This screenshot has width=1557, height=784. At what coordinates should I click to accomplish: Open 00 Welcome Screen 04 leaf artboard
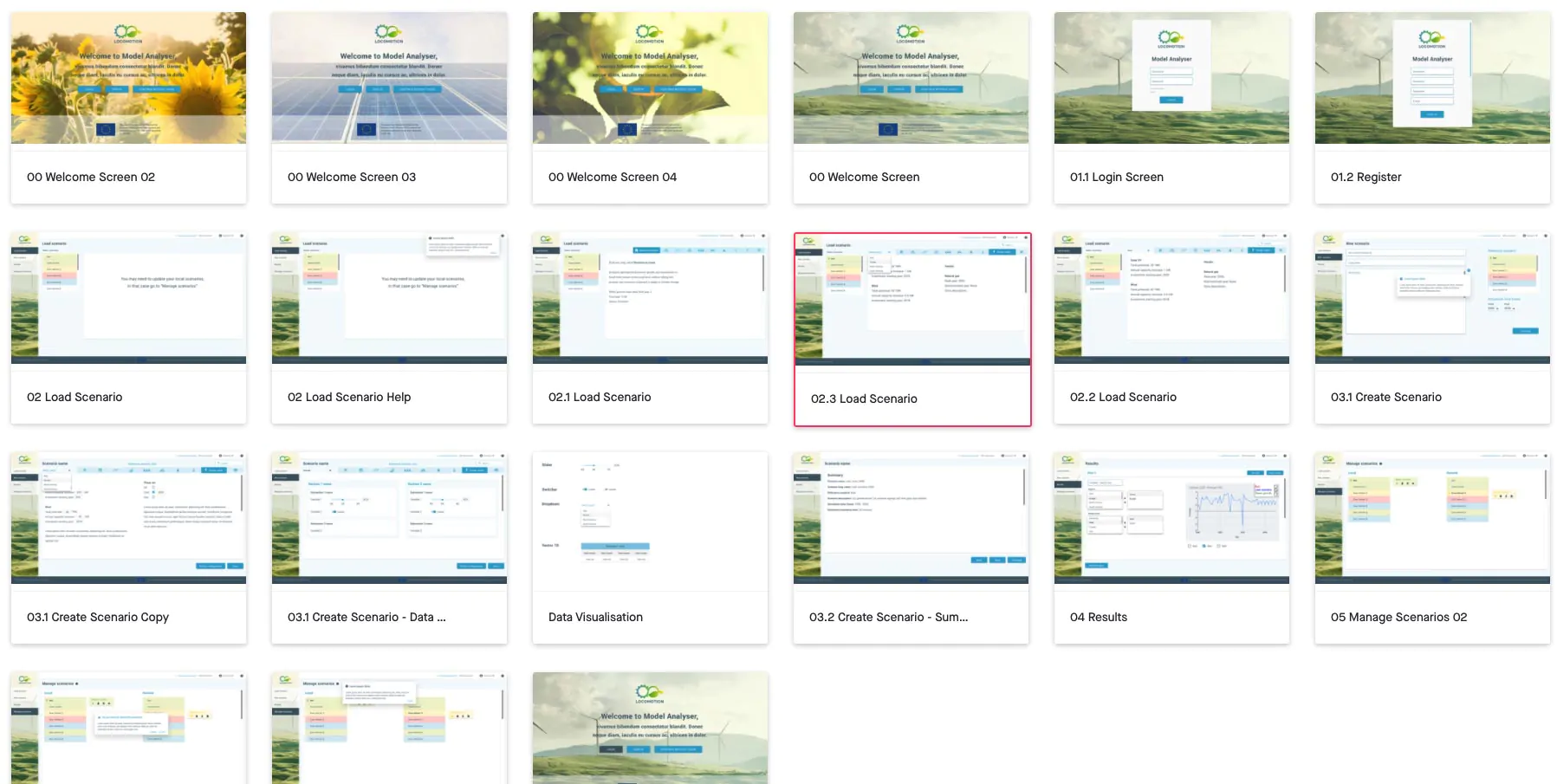[650, 78]
